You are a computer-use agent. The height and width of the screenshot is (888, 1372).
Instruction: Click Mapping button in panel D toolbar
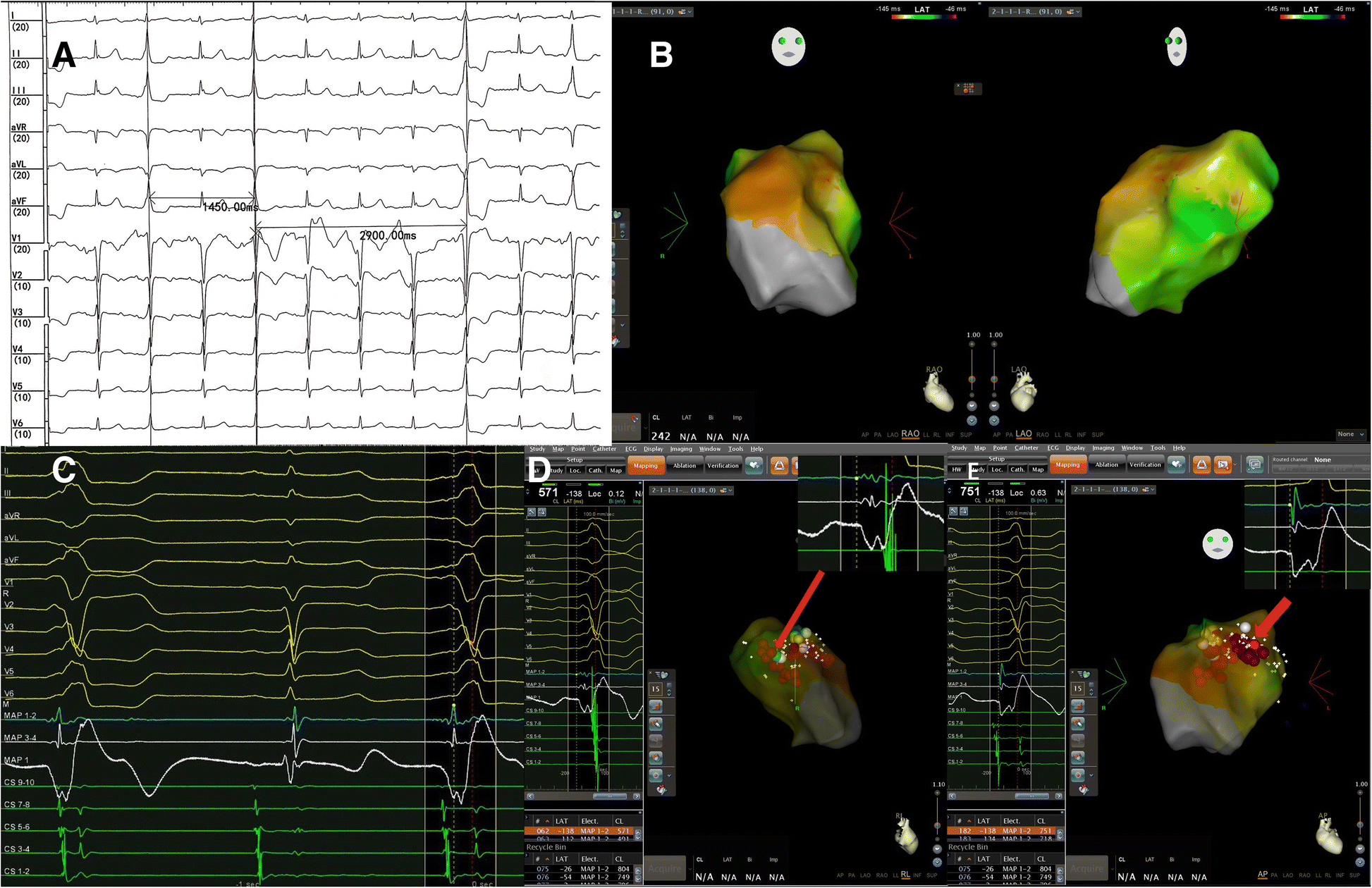[645, 465]
